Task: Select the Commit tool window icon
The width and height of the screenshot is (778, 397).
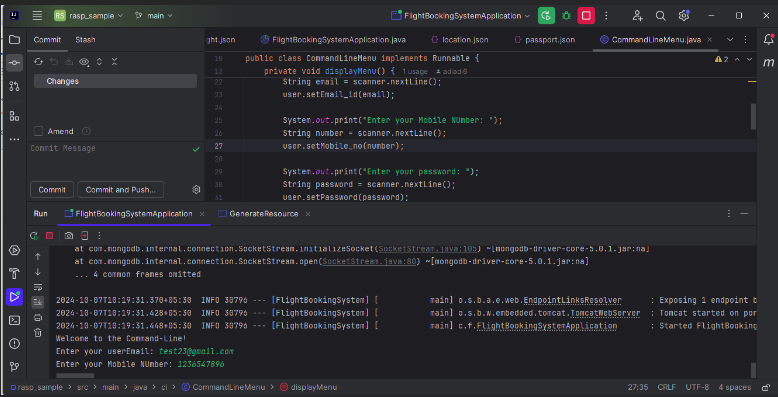Action: [14, 63]
